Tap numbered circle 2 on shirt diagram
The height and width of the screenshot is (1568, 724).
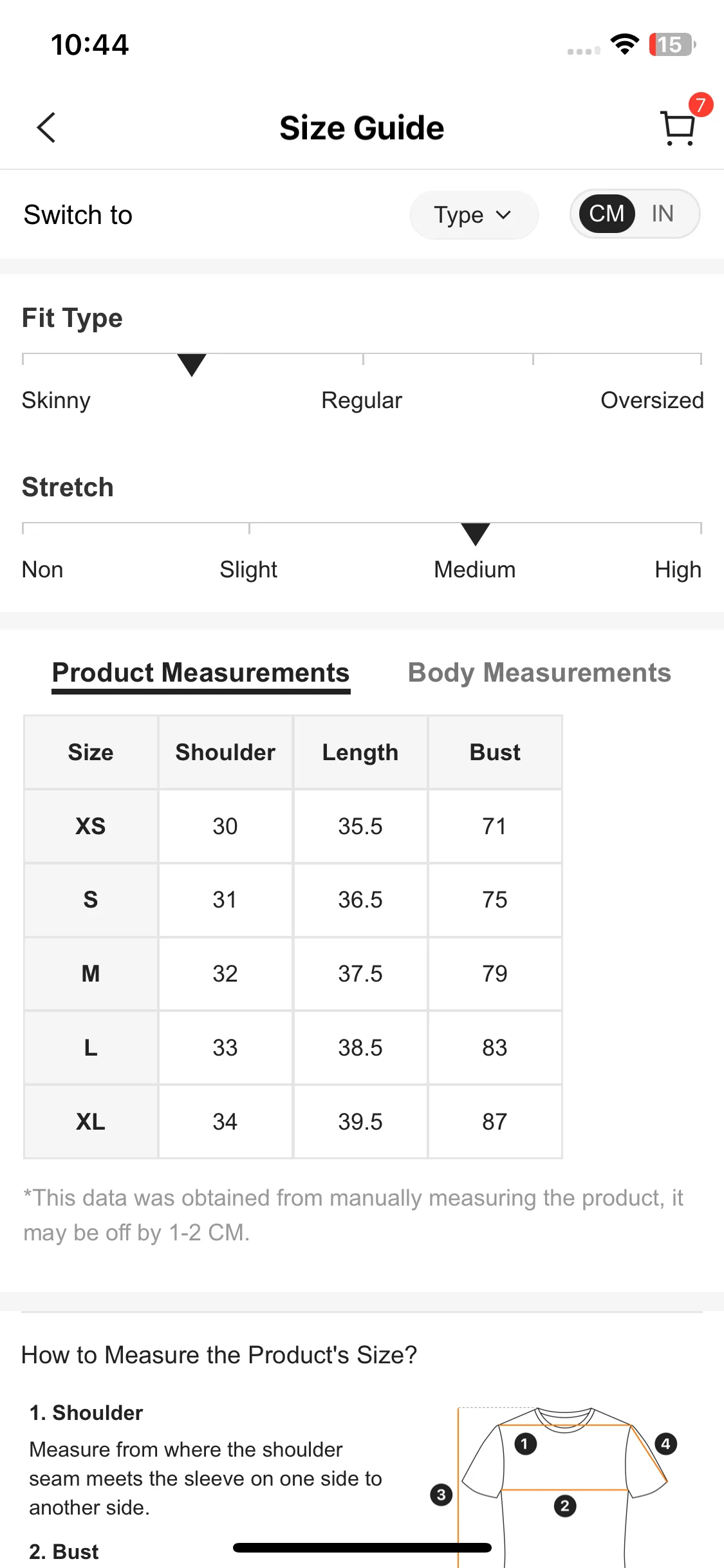[x=565, y=1506]
